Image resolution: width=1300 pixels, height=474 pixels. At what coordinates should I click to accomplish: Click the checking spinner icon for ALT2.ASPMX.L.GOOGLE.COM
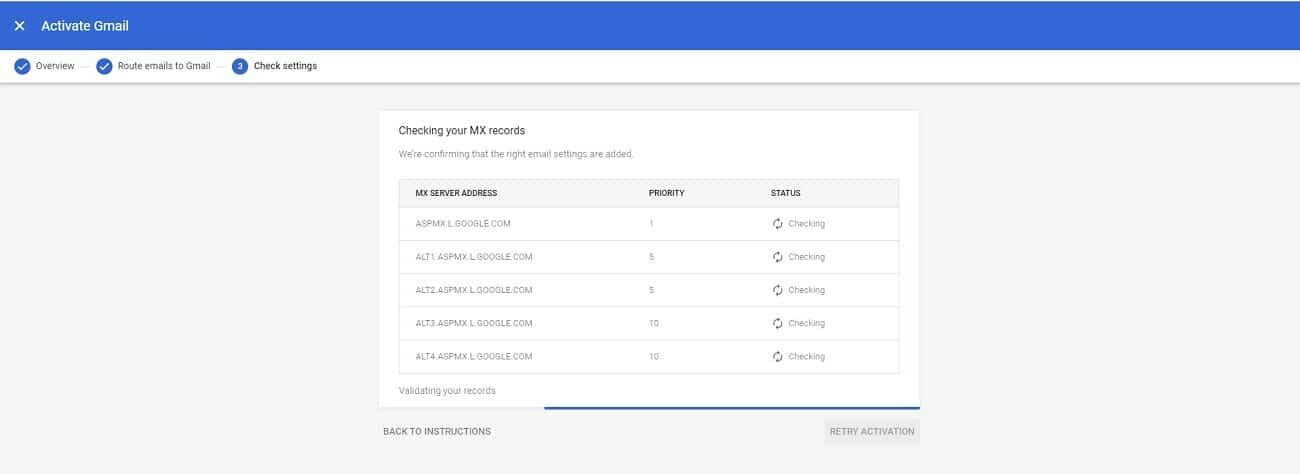click(778, 290)
